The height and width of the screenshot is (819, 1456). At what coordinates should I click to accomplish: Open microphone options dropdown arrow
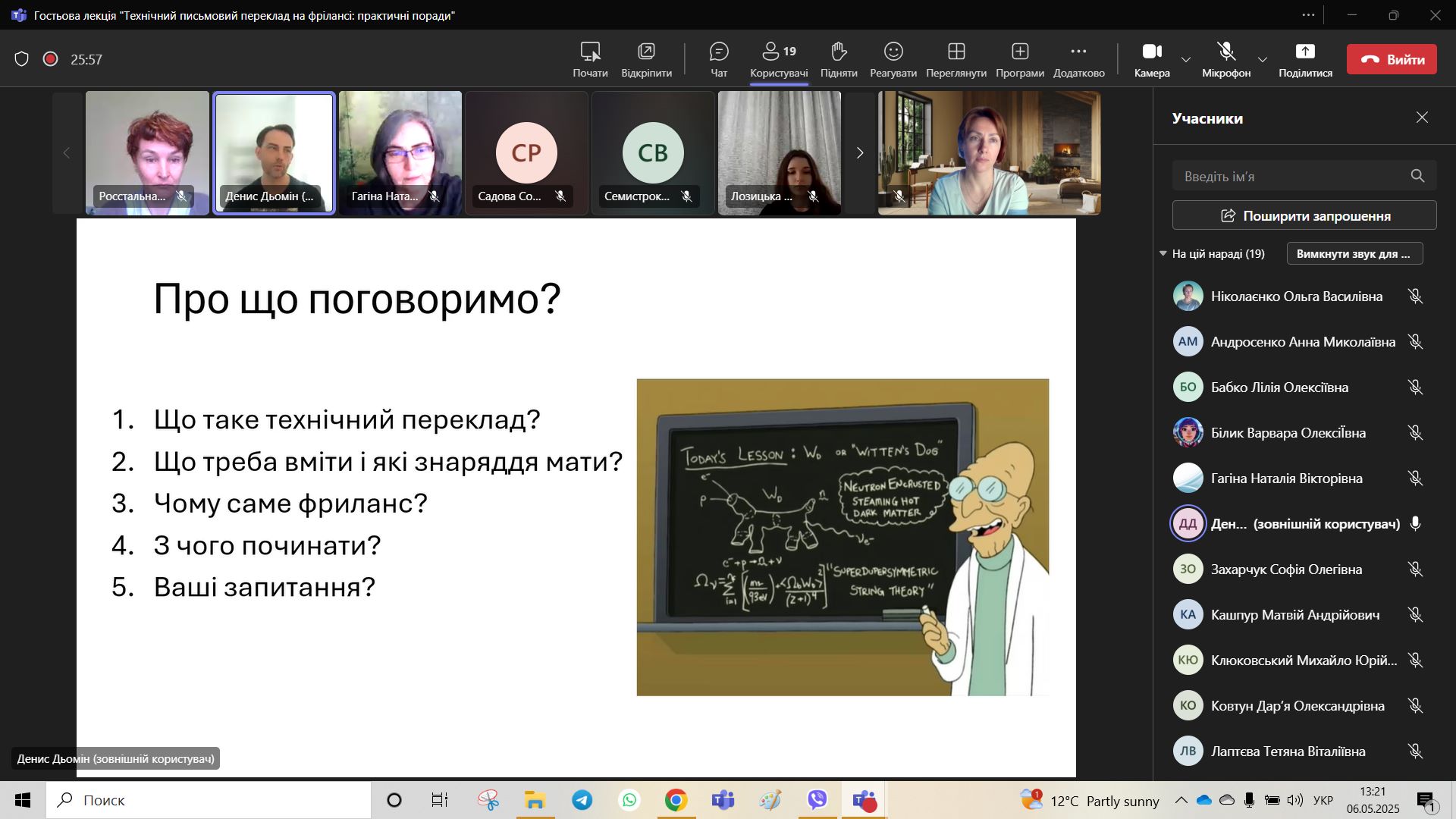point(1262,60)
